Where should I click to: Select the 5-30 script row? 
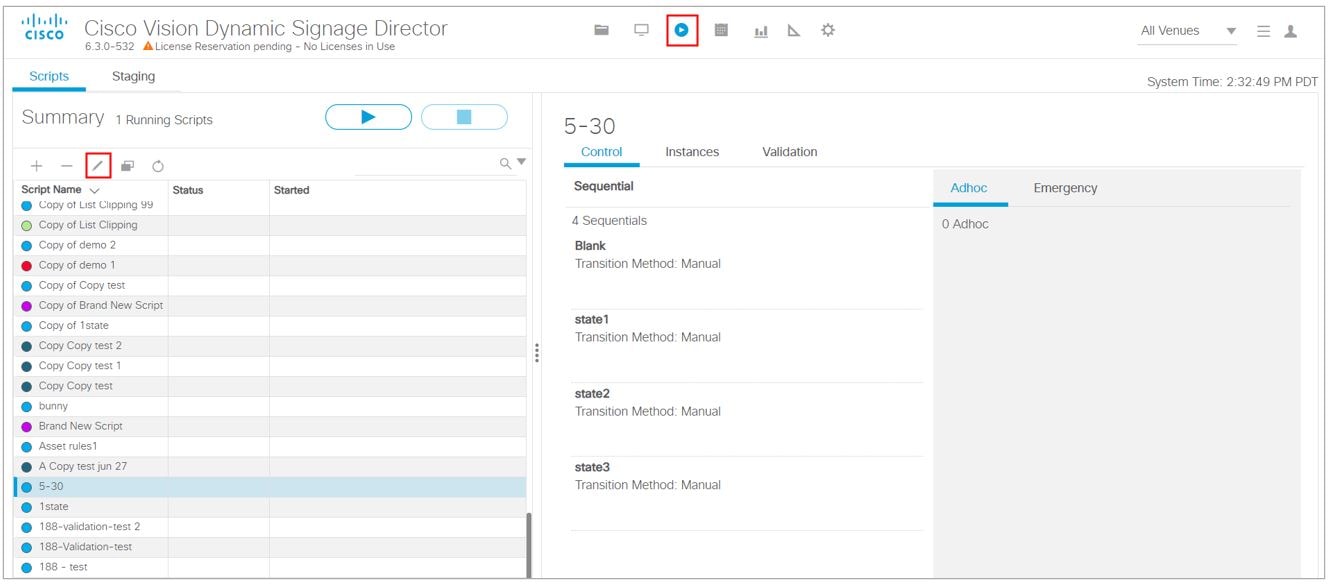click(270, 487)
